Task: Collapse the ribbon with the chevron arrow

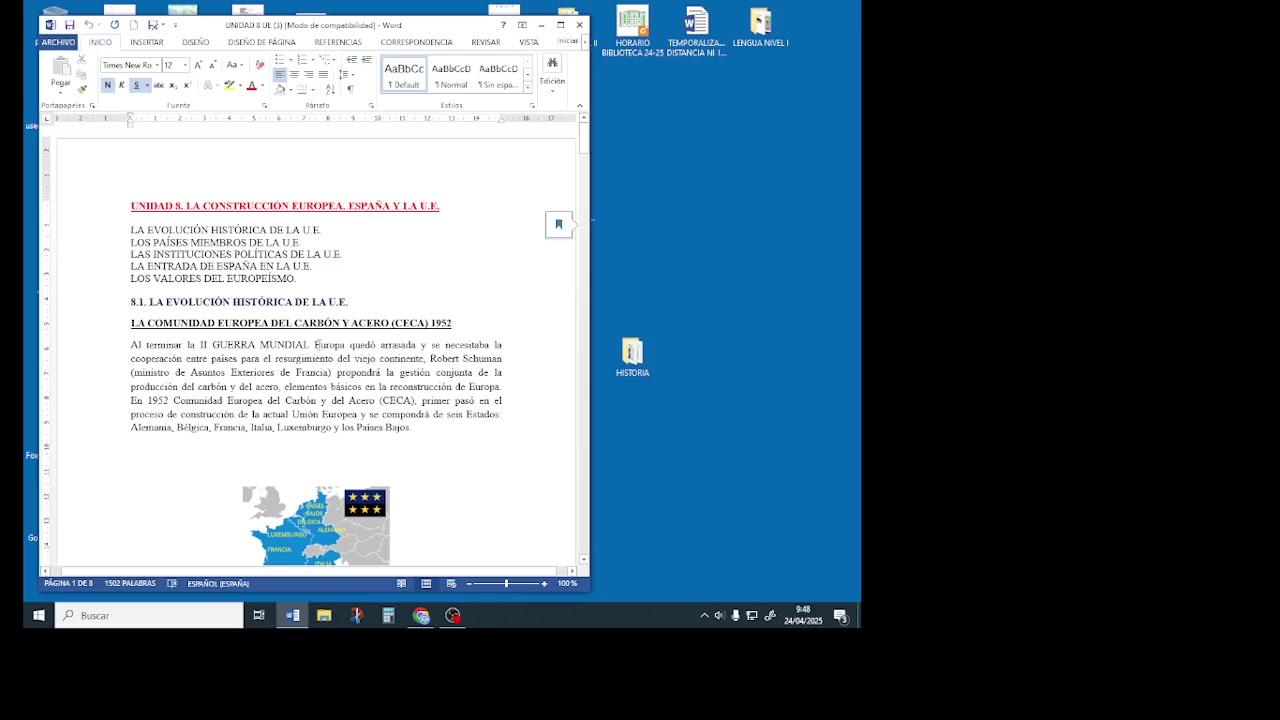Action: click(579, 105)
